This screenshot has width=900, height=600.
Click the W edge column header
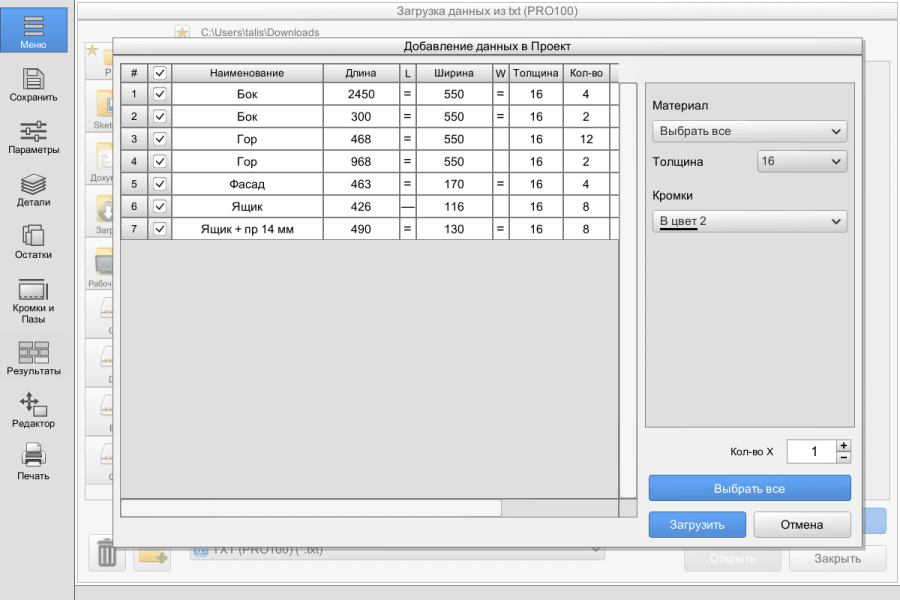tap(500, 73)
